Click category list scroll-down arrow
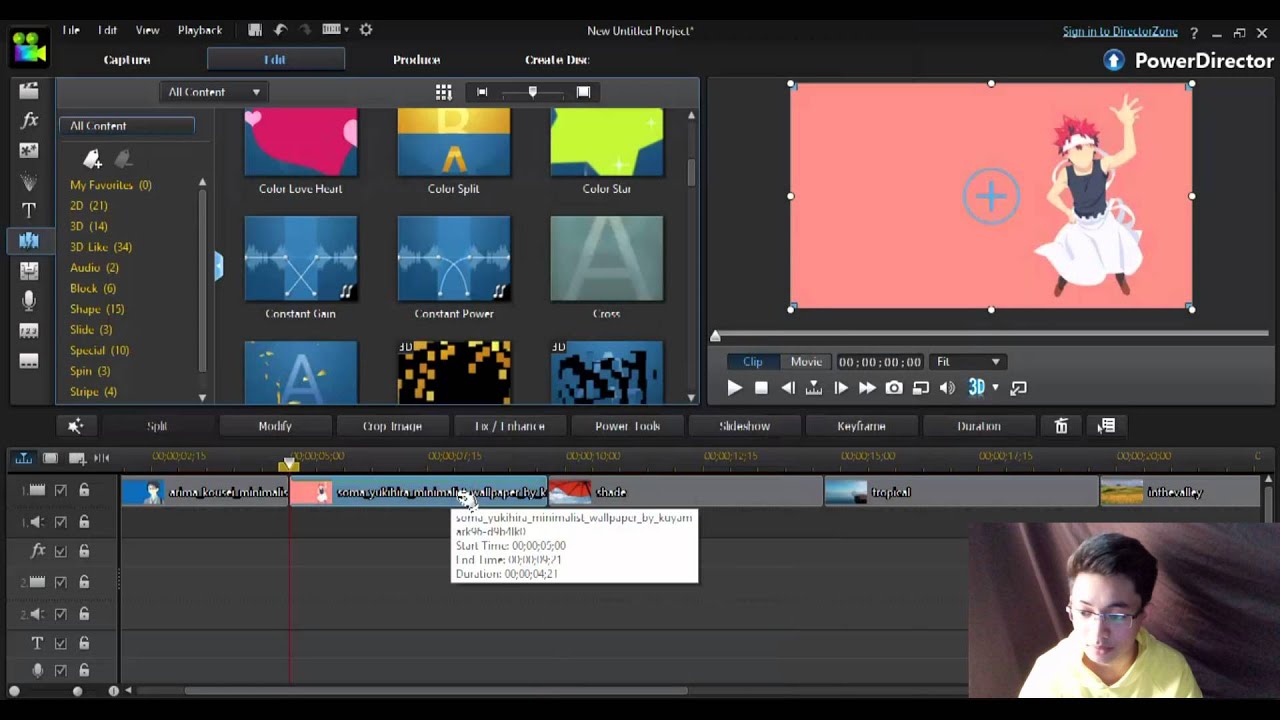This screenshot has width=1280, height=720. click(202, 398)
